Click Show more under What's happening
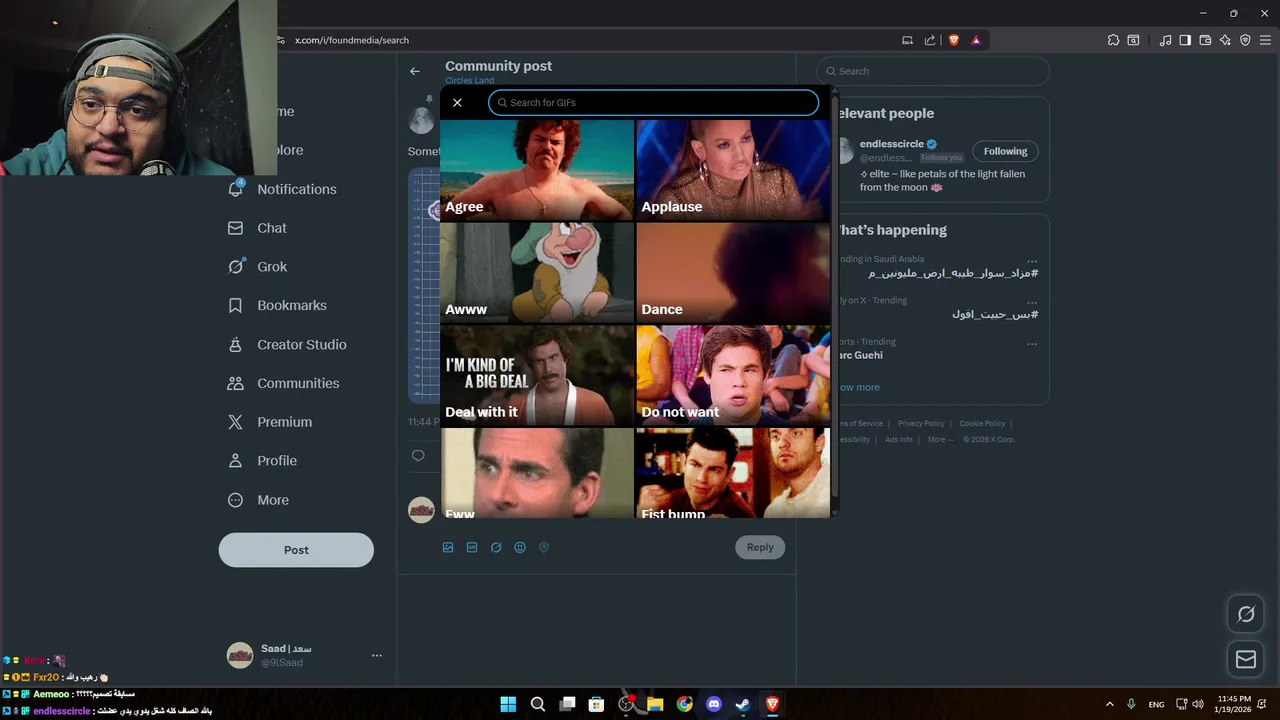Screen dimensions: 1280x720 [859, 387]
